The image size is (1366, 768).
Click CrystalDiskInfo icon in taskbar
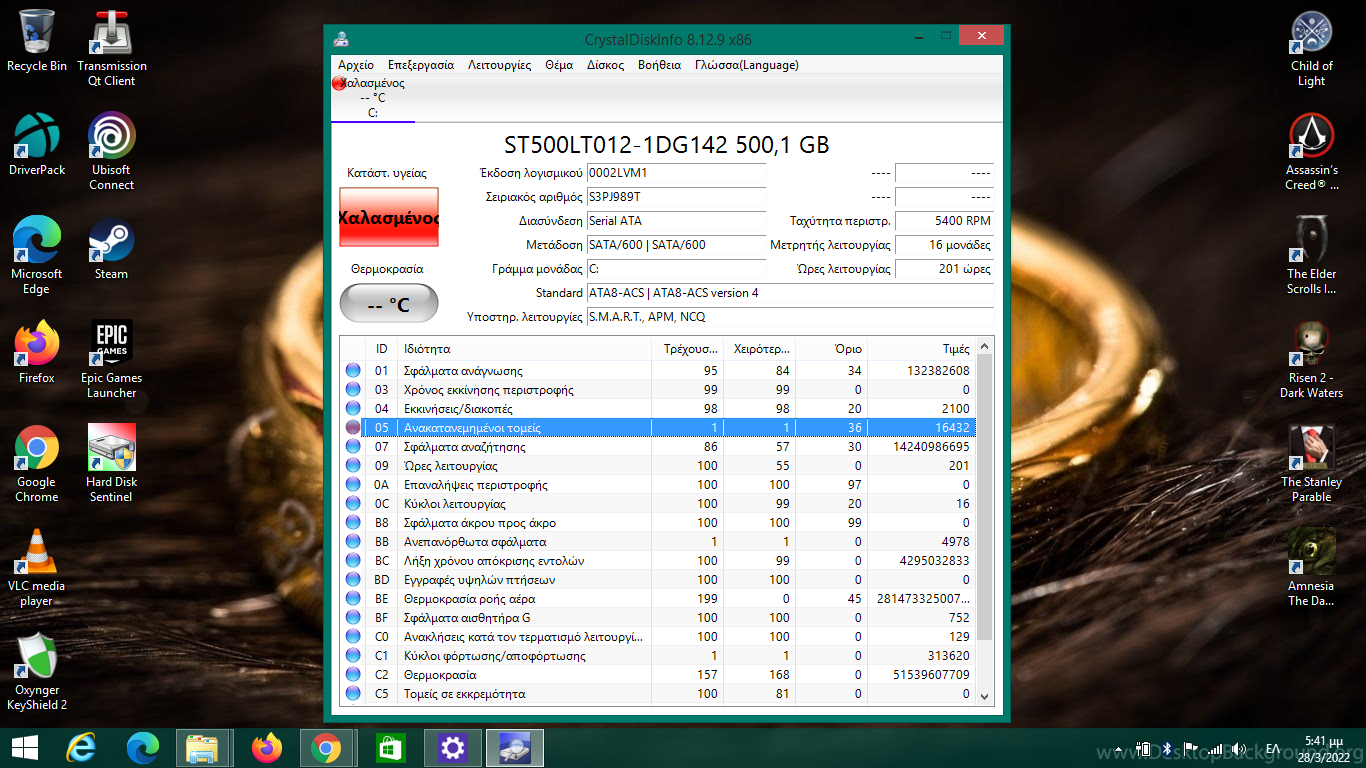(515, 747)
